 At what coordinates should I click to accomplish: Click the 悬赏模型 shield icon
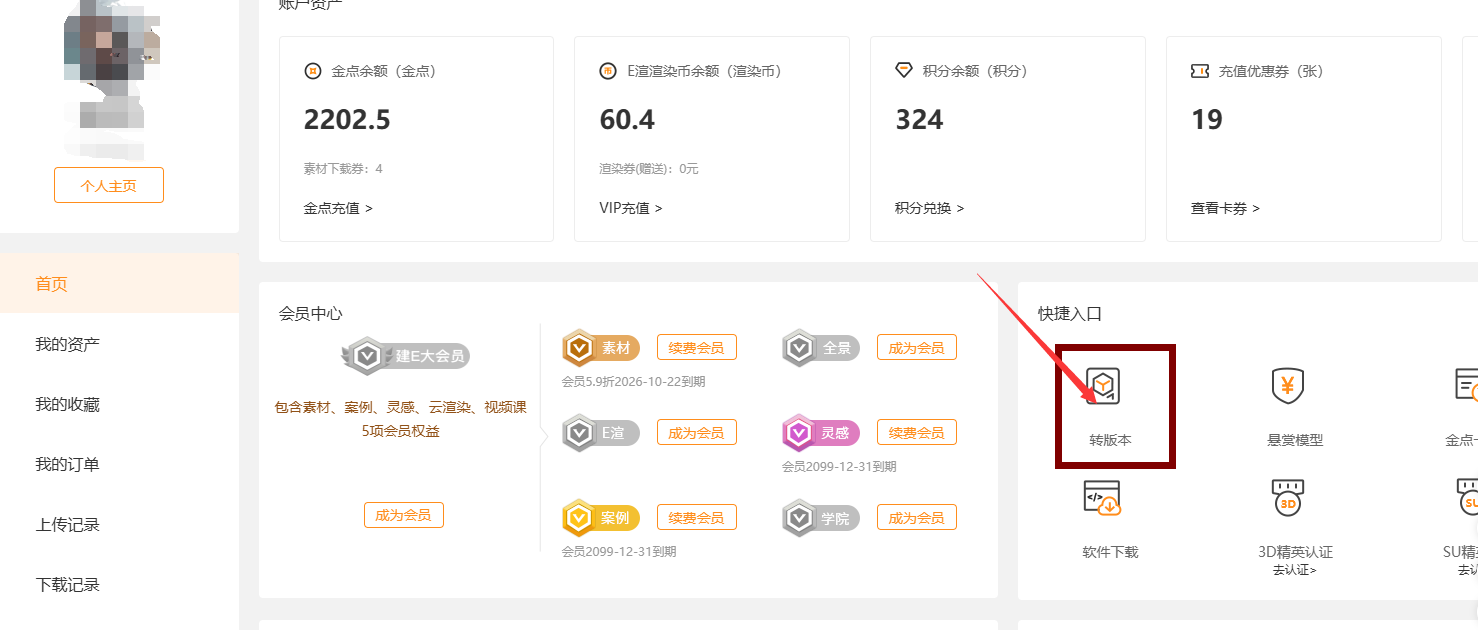pyautogui.click(x=1287, y=386)
